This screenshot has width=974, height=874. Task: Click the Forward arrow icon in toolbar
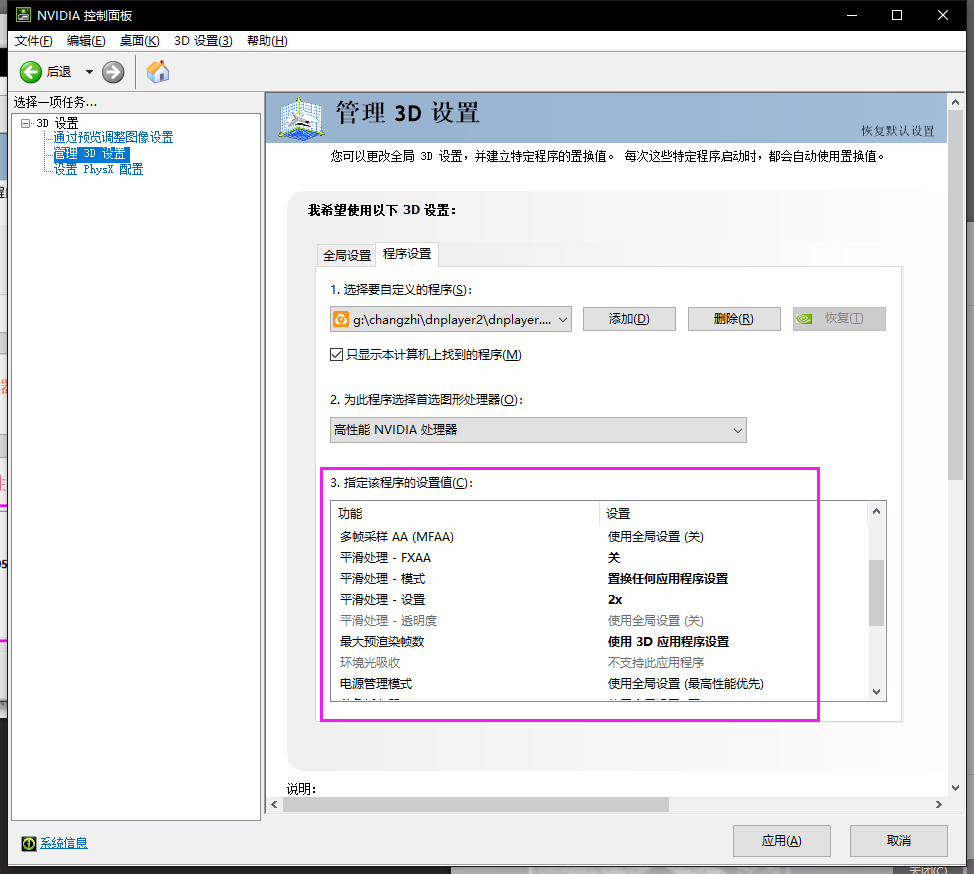(113, 71)
